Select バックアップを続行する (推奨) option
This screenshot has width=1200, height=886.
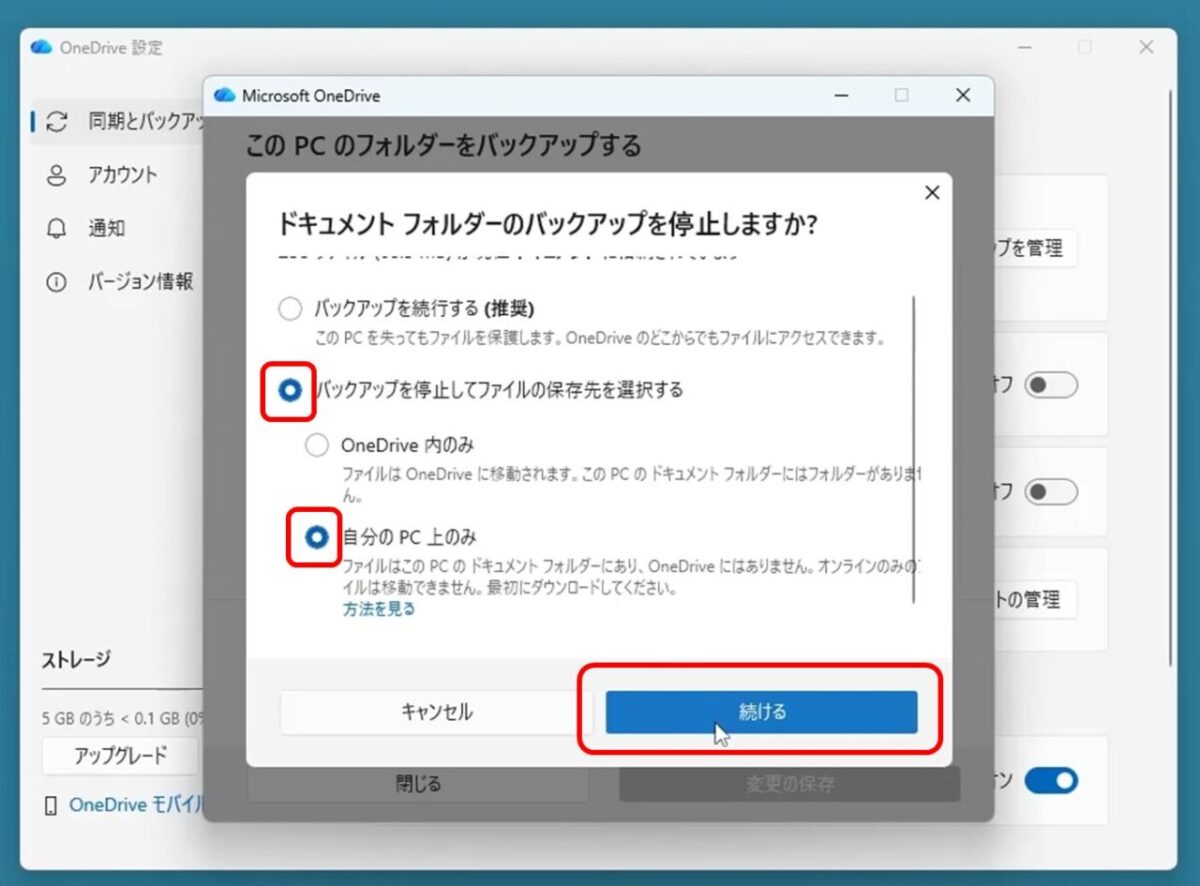(x=290, y=310)
